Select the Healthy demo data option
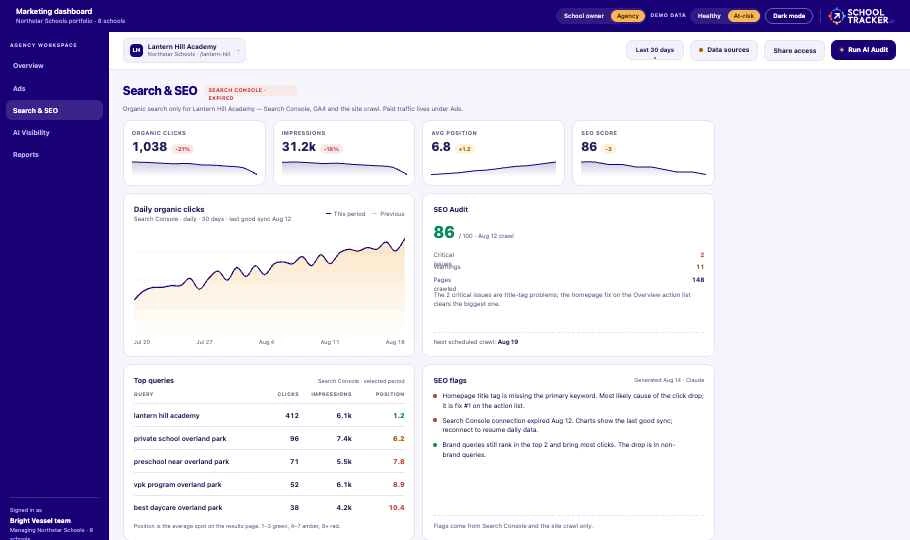 point(709,16)
